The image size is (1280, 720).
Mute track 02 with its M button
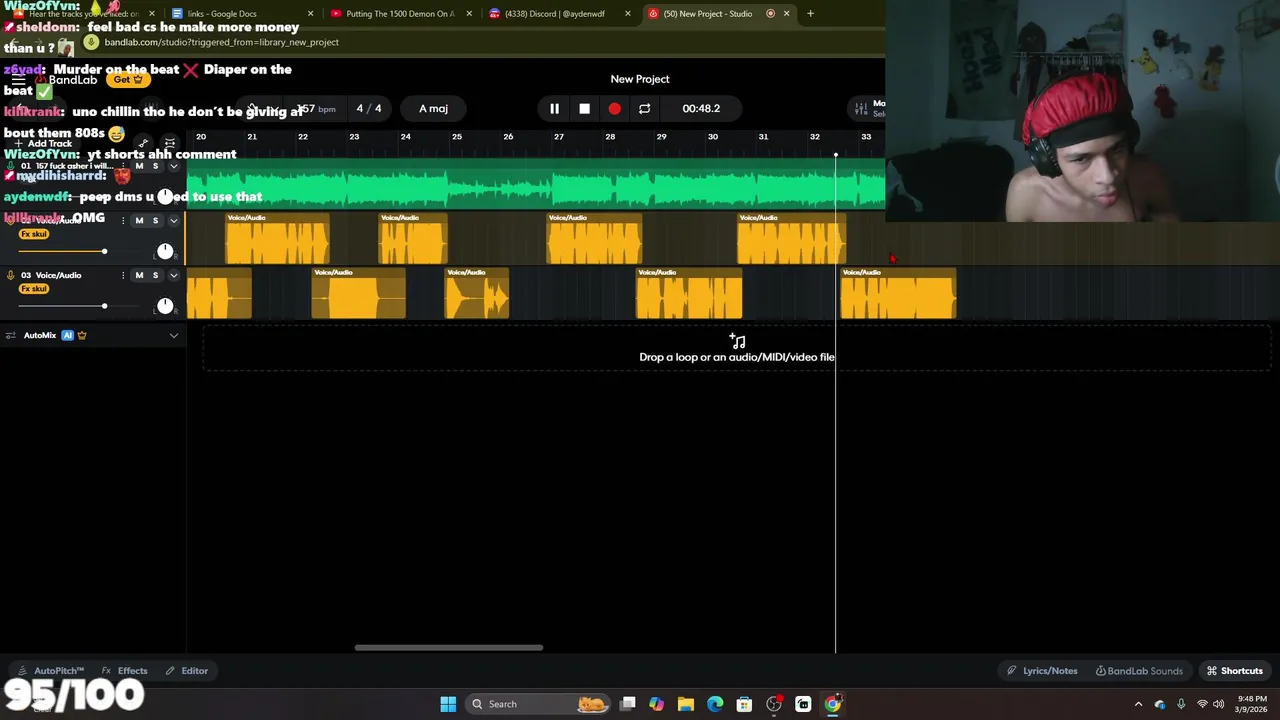(x=139, y=220)
